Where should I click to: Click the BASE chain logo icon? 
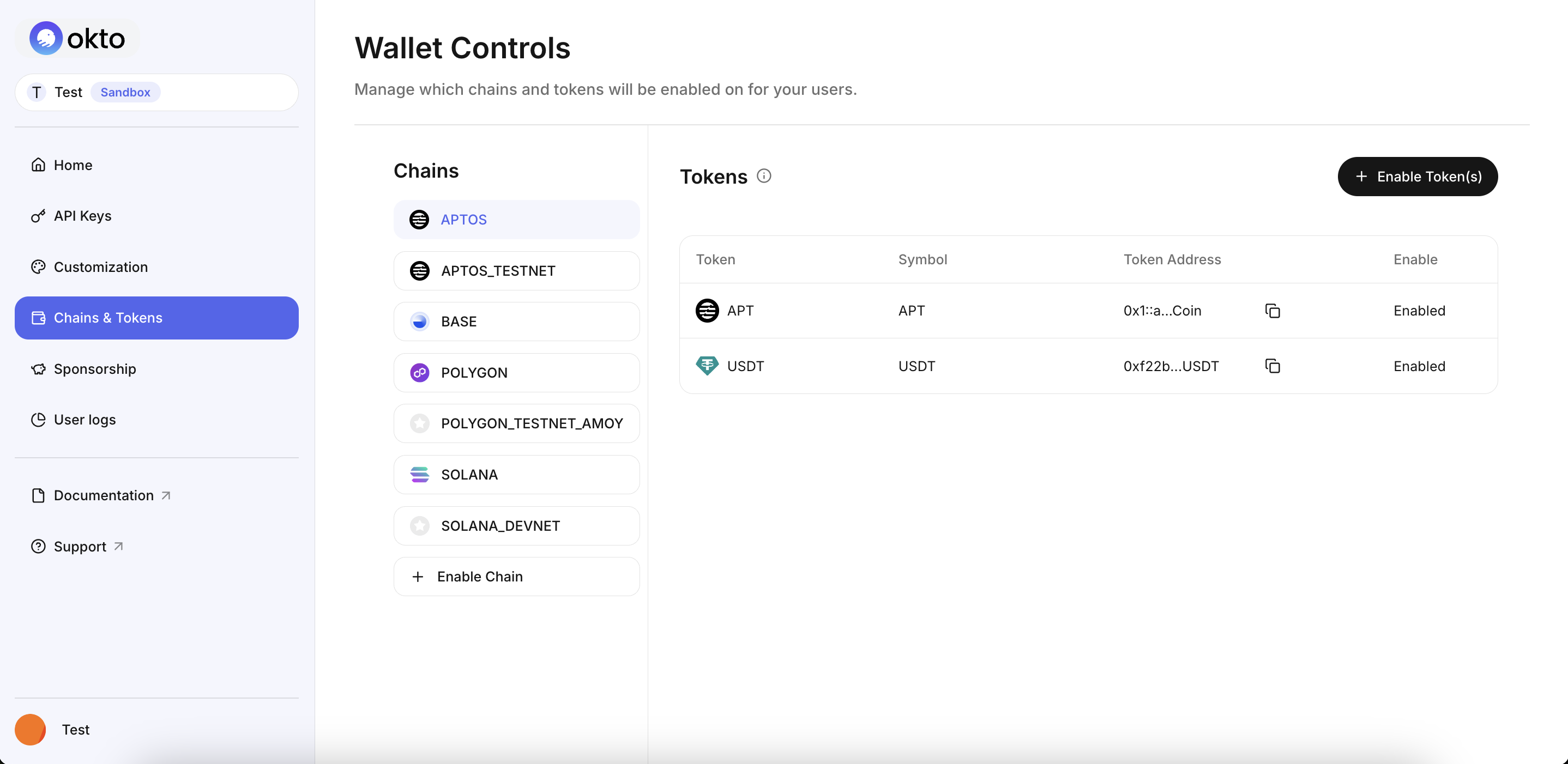coord(419,321)
